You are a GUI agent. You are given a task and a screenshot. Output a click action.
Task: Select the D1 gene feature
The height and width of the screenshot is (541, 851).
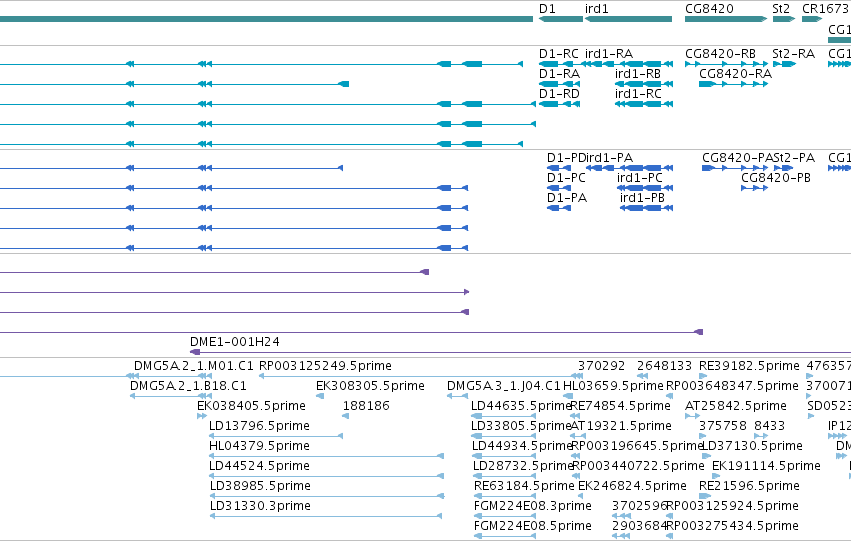click(x=561, y=19)
